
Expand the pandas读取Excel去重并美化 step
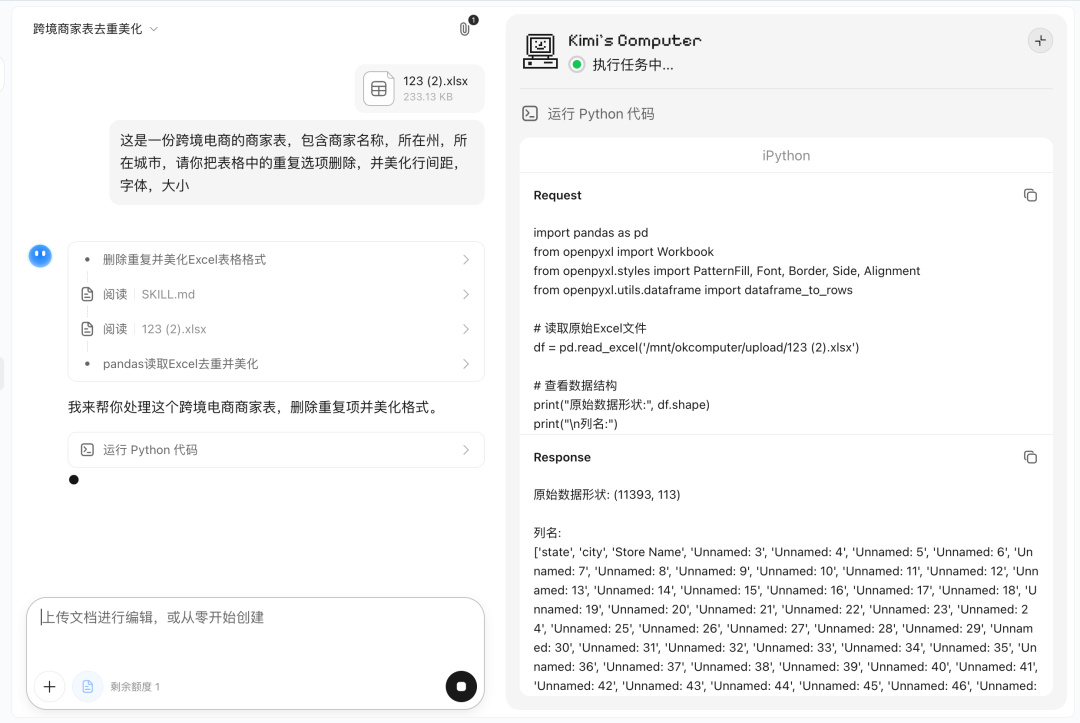pyautogui.click(x=276, y=364)
